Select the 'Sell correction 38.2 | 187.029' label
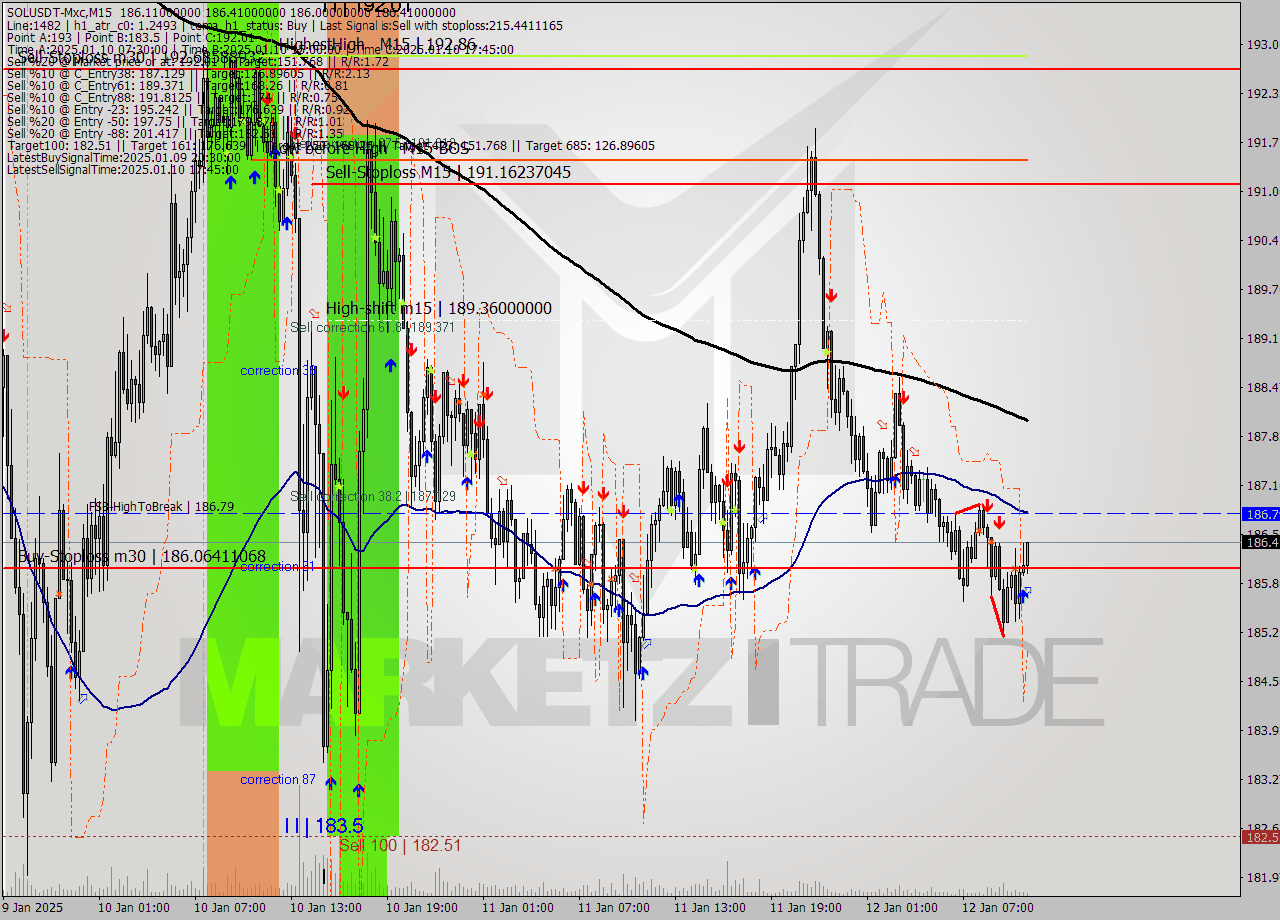1280x920 pixels. (x=372, y=496)
